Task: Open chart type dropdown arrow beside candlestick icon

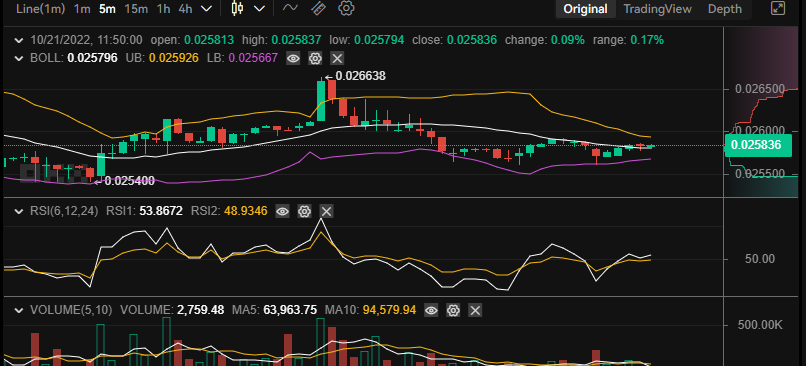Action: 260,9
